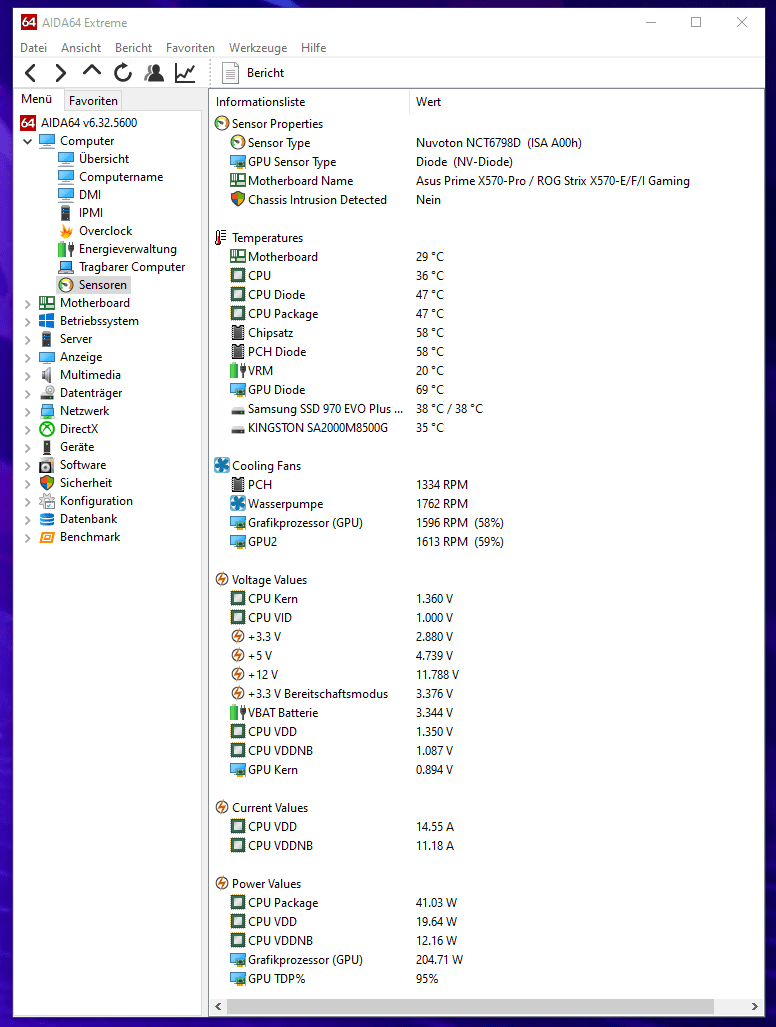Image resolution: width=776 pixels, height=1027 pixels.
Task: Select the +12 V voltage row
Action: pyautogui.click(x=263, y=675)
